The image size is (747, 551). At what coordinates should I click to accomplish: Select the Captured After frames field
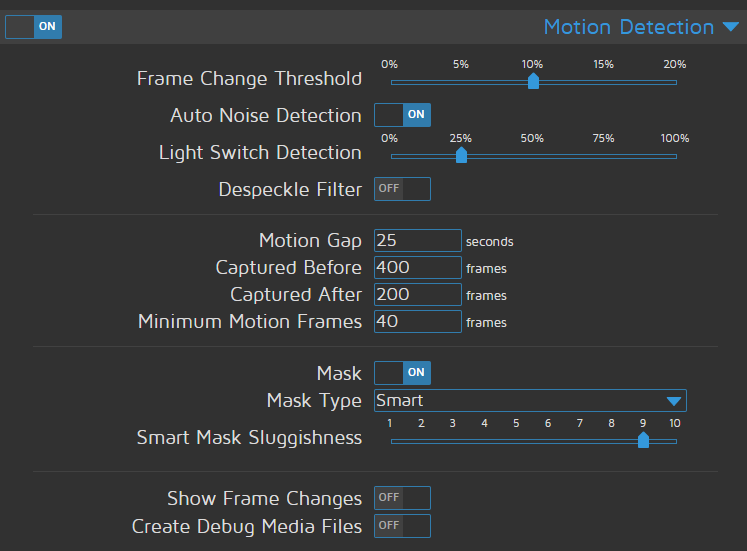[x=417, y=295]
